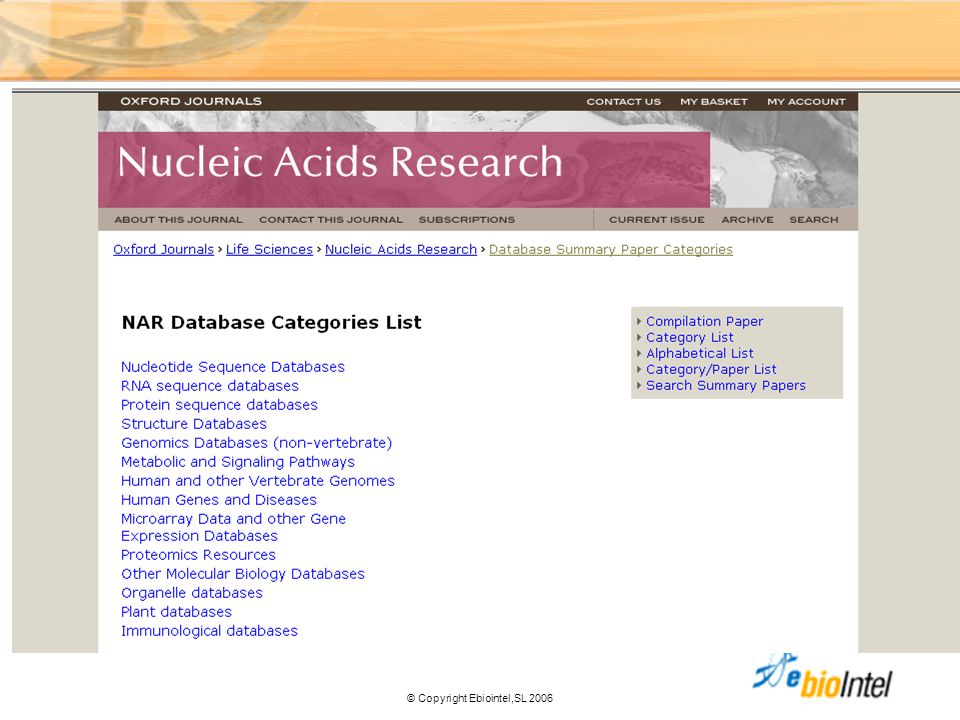
Task: Open My Basket in top bar
Action: click(714, 102)
